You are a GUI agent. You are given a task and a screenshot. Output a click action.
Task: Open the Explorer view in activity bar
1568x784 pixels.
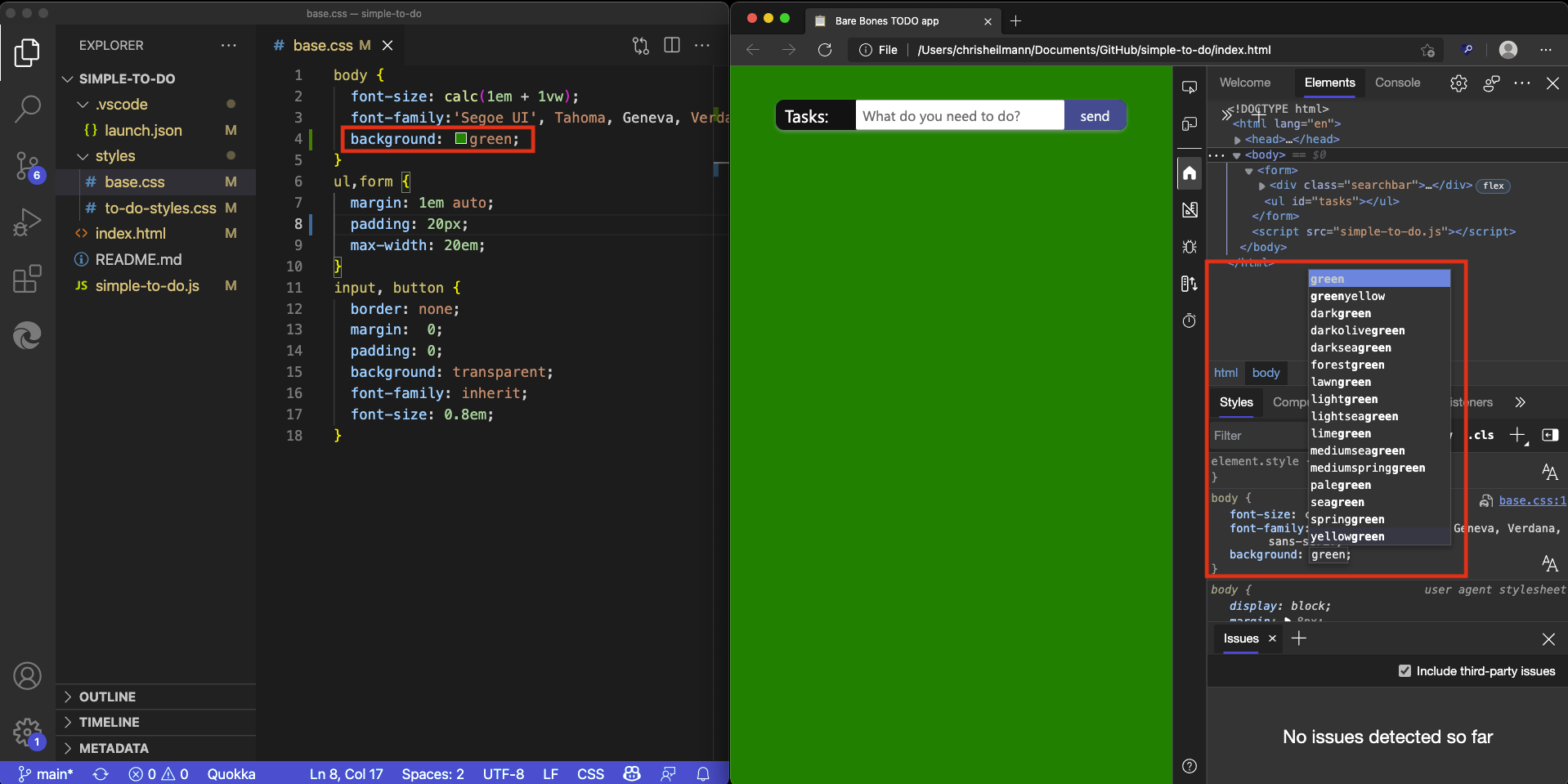(27, 53)
